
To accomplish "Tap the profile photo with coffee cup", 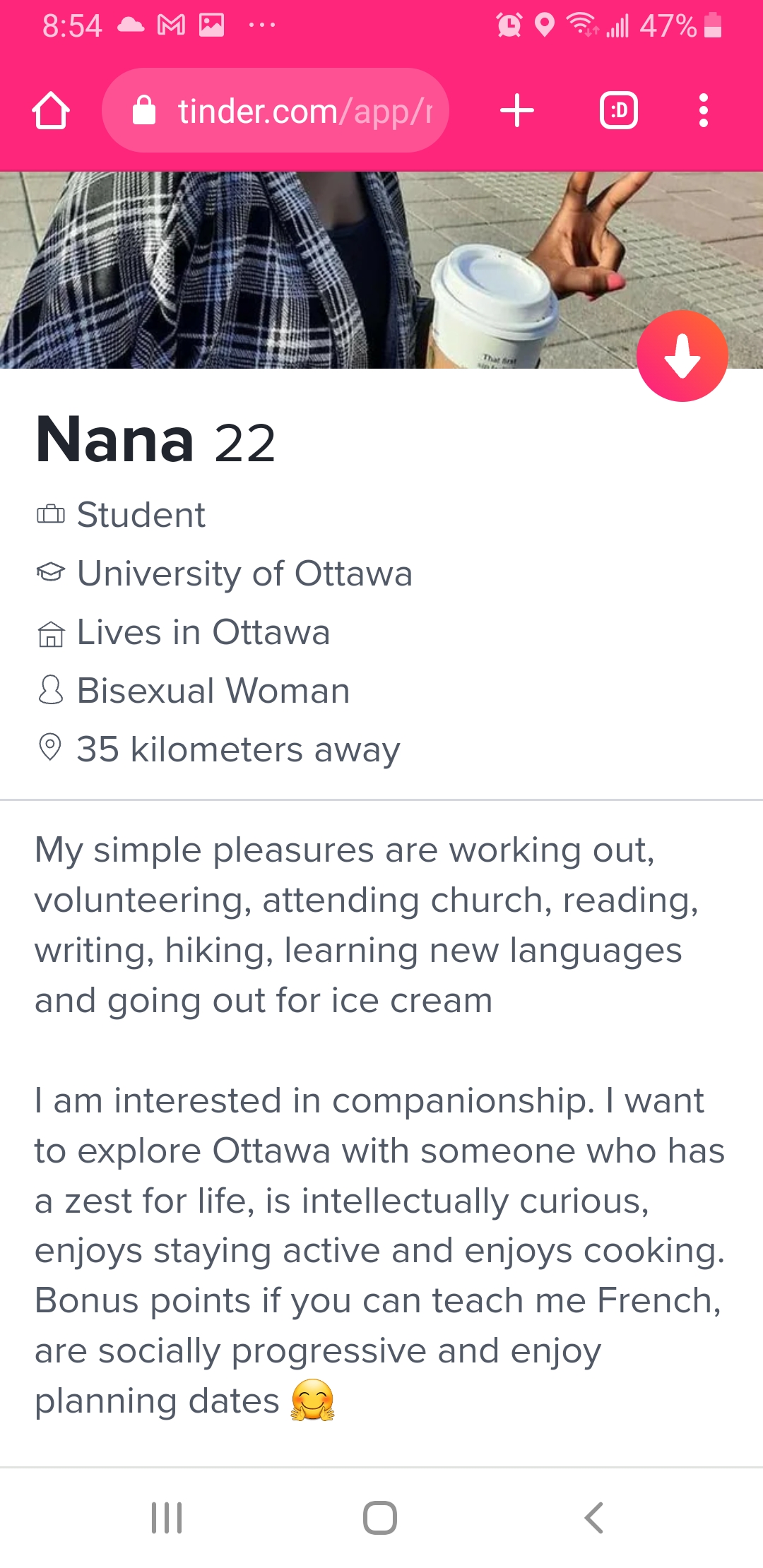I will [x=381, y=270].
